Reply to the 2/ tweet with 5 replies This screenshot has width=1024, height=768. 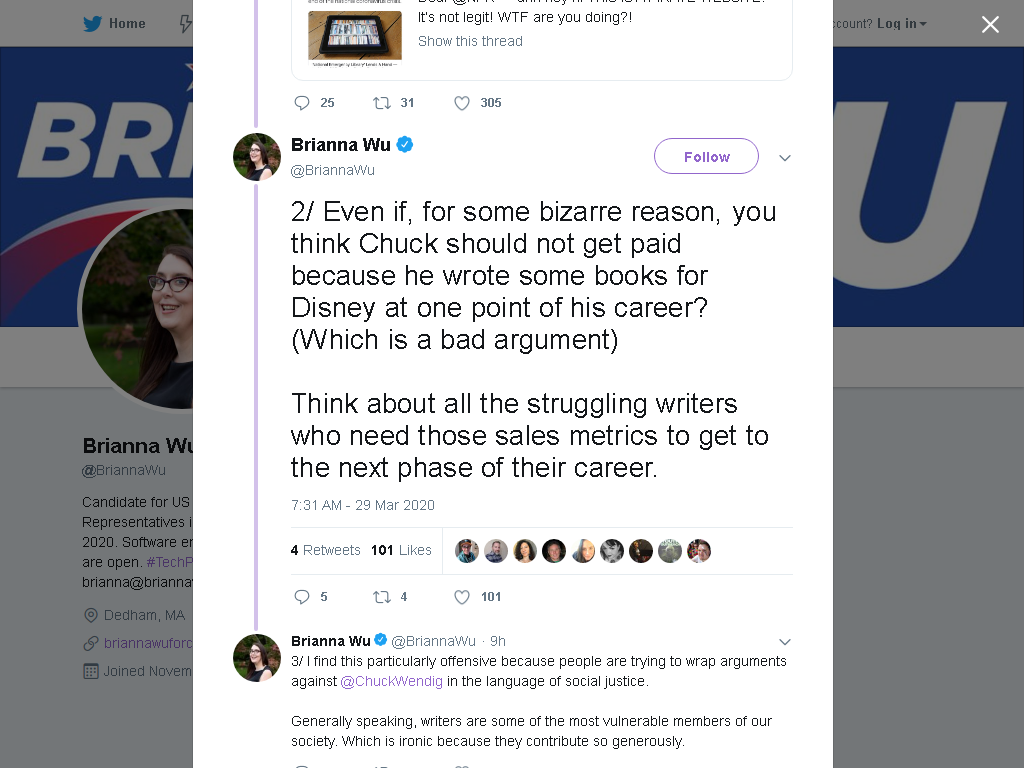[x=302, y=596]
